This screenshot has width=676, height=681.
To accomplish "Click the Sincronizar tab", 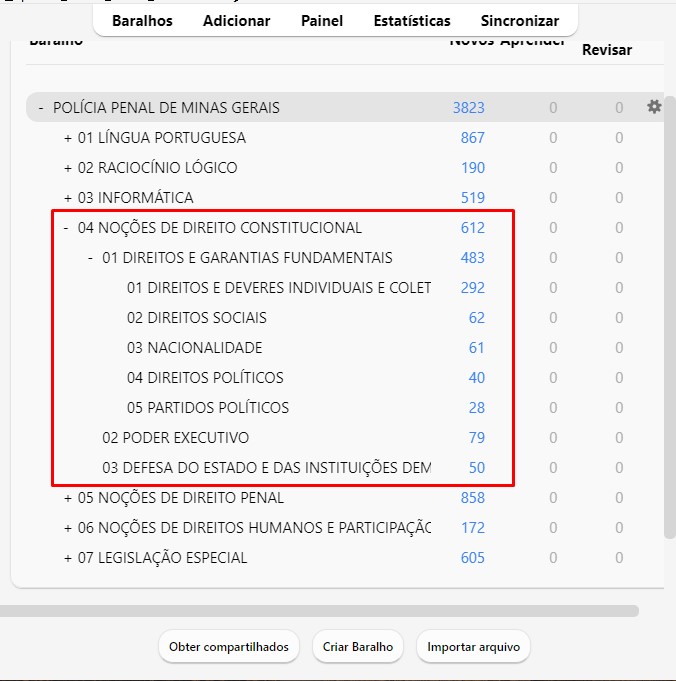I will [x=520, y=21].
